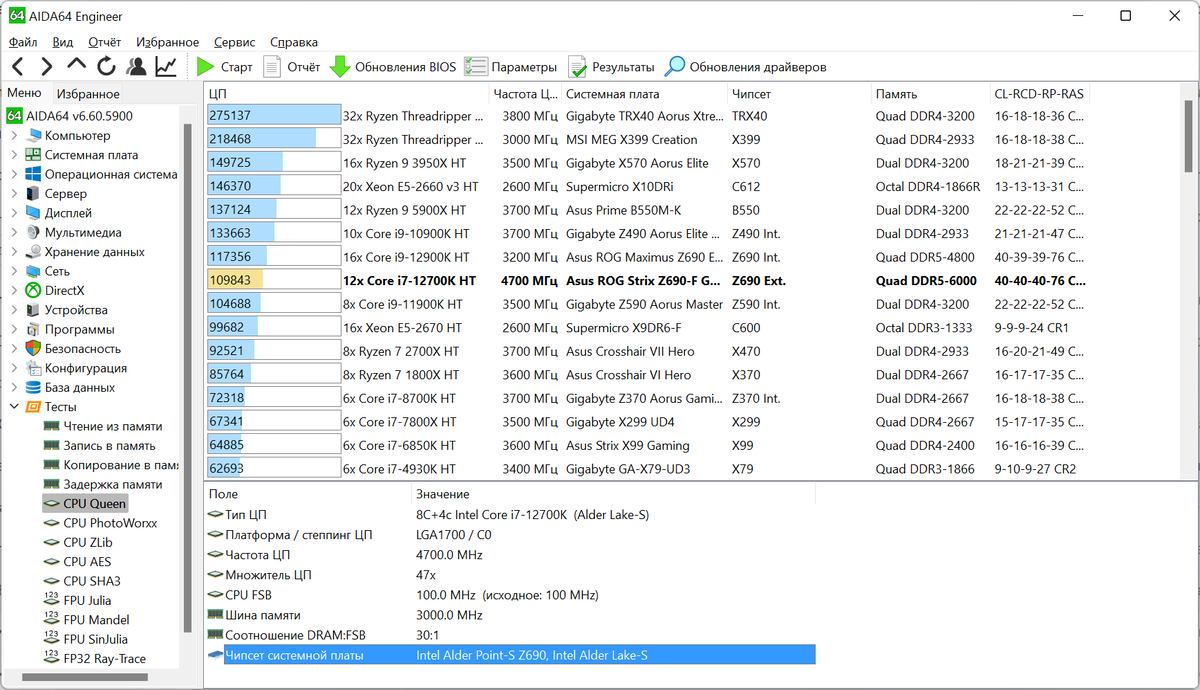
Task: Switch to the Избранное sidebar tab
Action: pyautogui.click(x=88, y=93)
